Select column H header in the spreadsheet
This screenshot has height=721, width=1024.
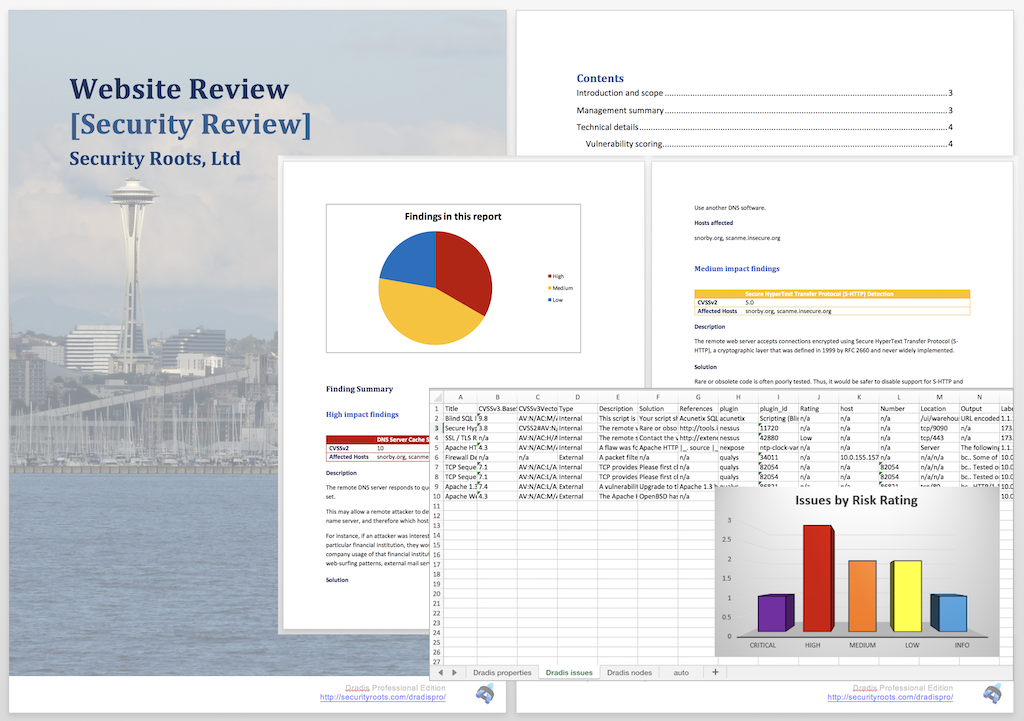[738, 397]
